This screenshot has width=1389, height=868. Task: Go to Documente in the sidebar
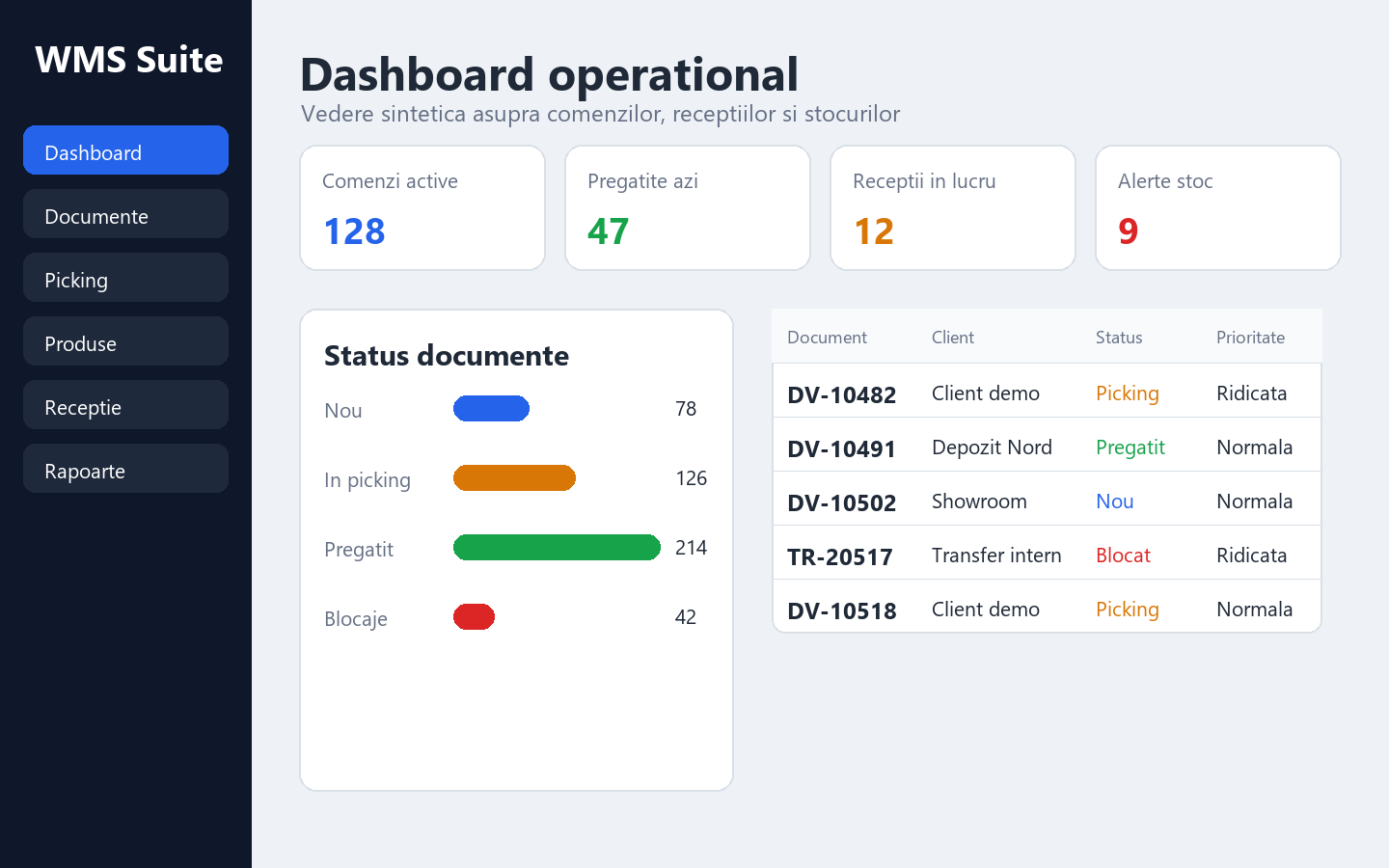pyautogui.click(x=125, y=214)
